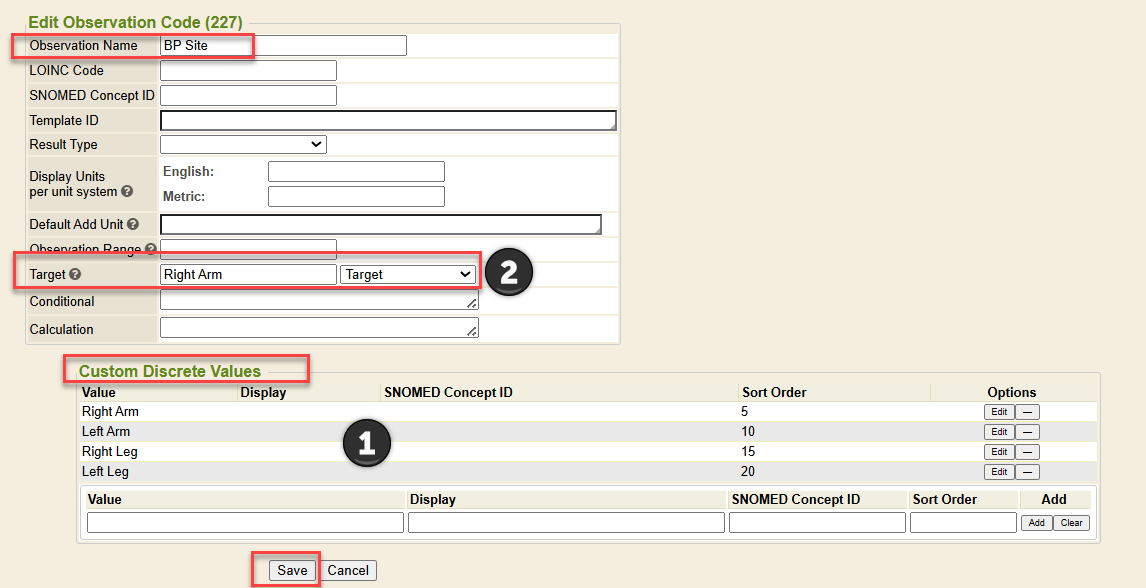Click help icon beside Observation Range

coord(151,249)
